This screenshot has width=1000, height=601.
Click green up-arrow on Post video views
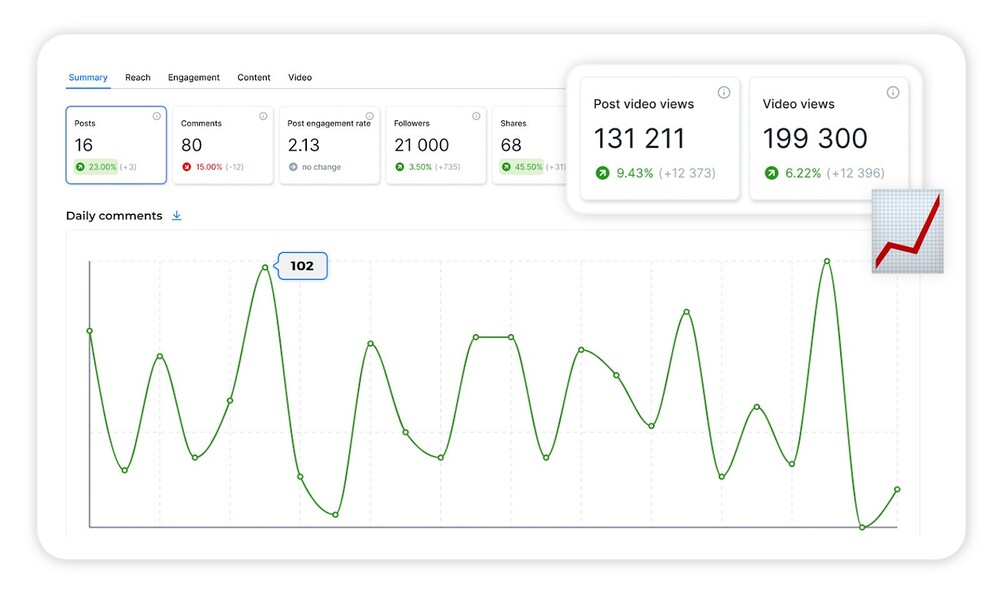pos(602,173)
